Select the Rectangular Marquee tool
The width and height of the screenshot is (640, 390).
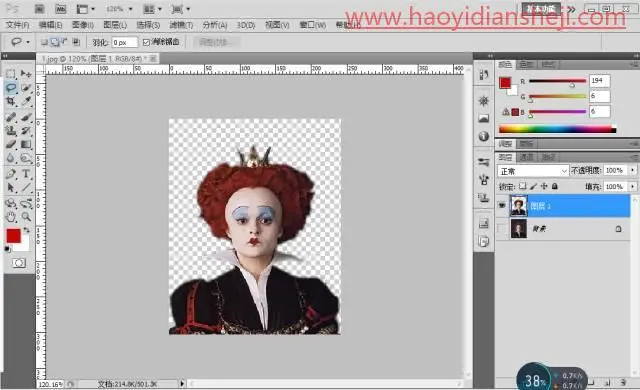coord(11,73)
